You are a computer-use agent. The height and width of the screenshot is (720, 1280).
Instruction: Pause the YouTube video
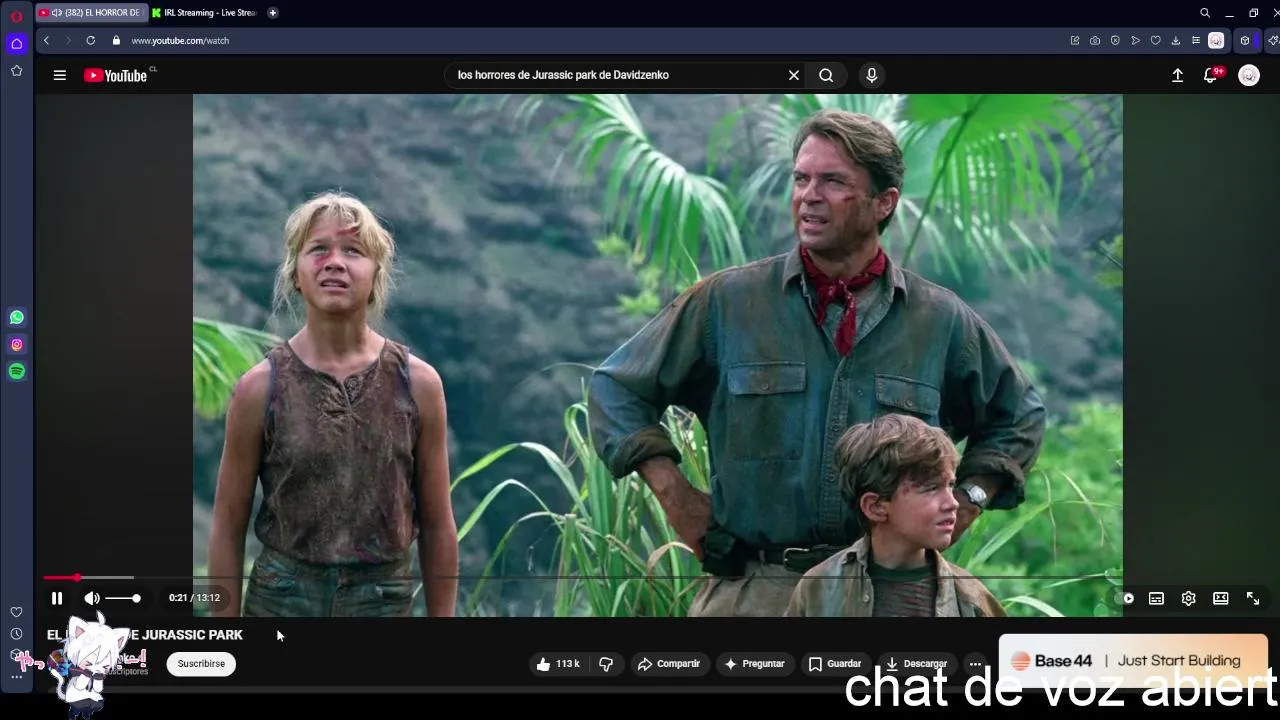[57, 598]
